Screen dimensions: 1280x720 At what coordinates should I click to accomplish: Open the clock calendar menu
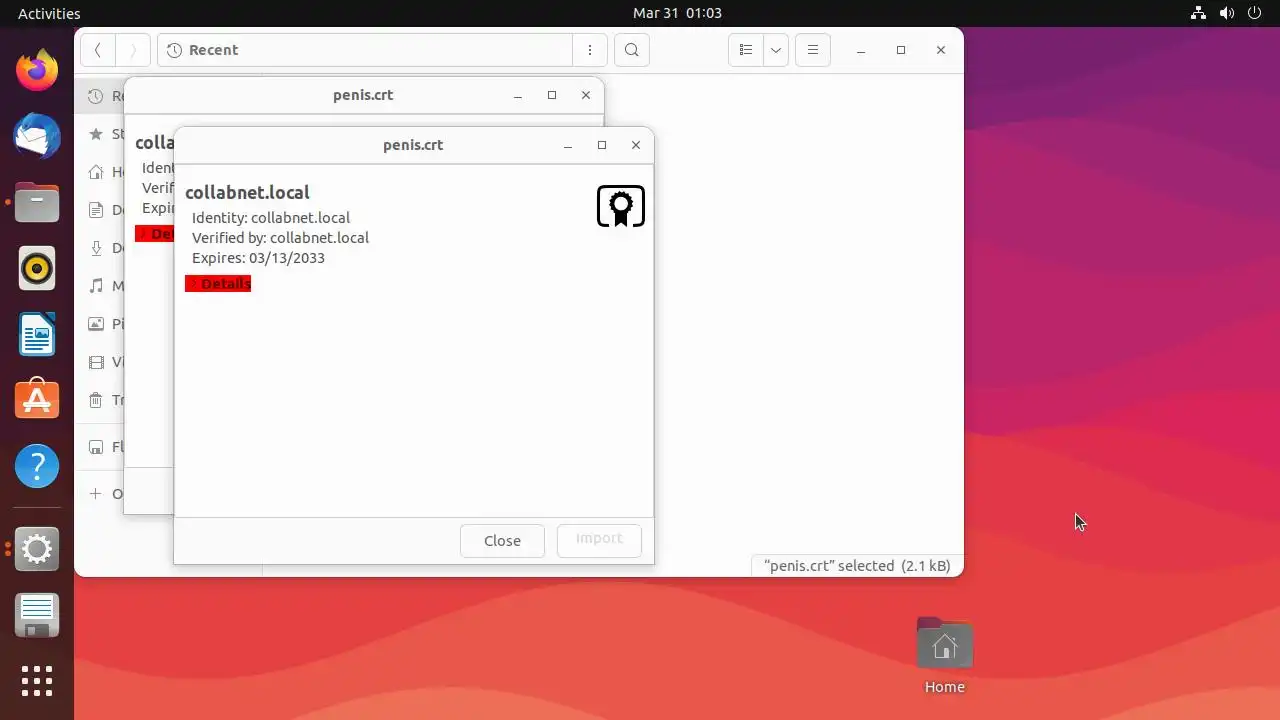(677, 13)
